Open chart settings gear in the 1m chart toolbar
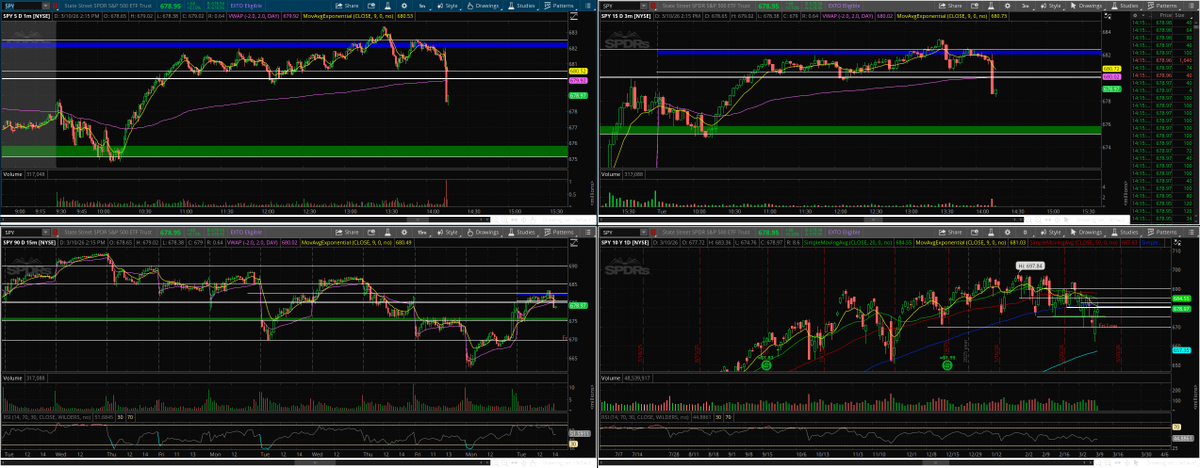 tap(404, 6)
